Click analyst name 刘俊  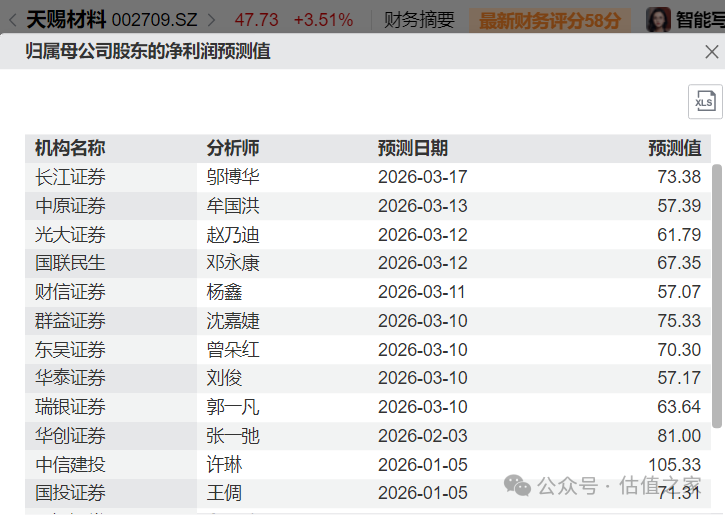(x=224, y=378)
